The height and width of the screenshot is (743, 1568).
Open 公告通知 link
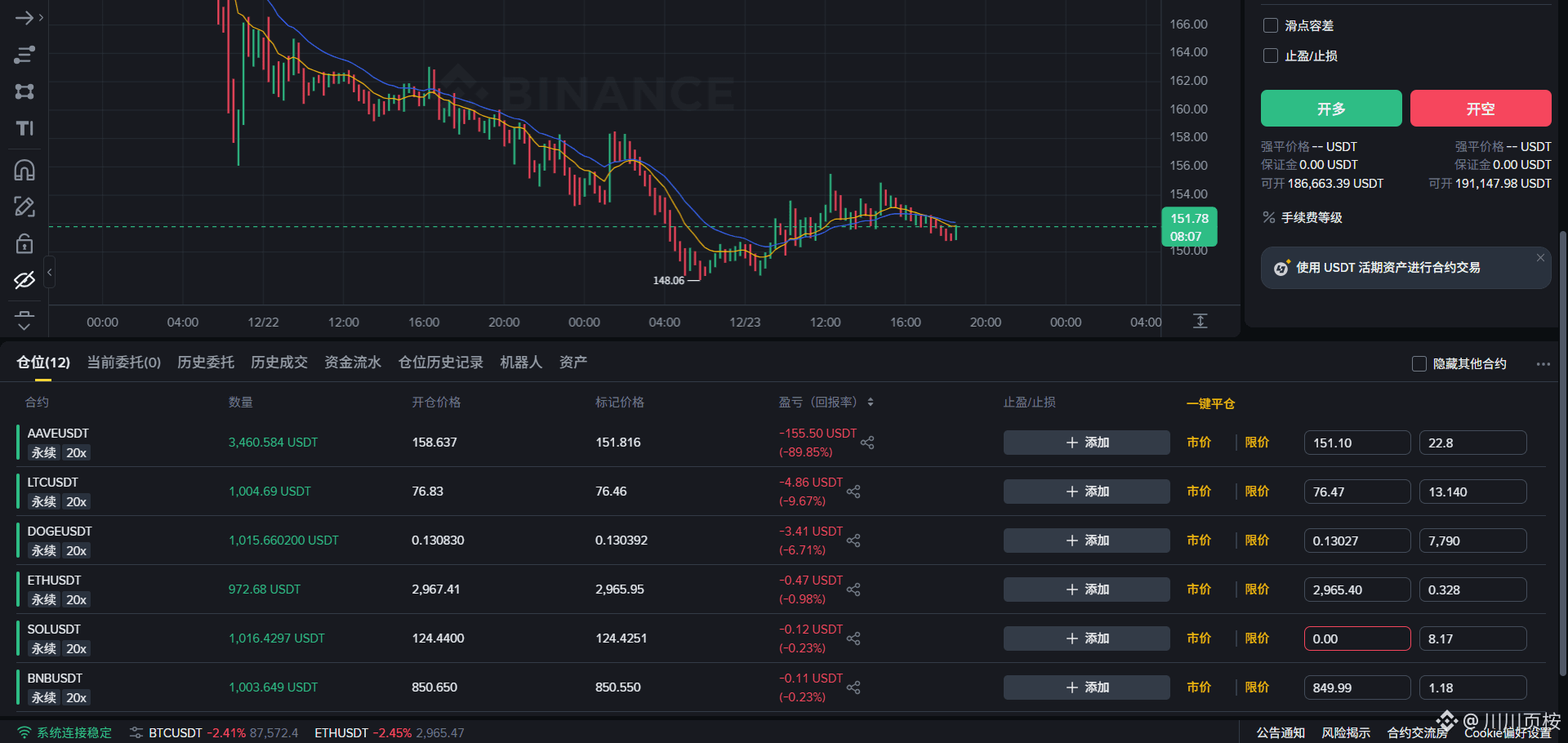point(1281,732)
